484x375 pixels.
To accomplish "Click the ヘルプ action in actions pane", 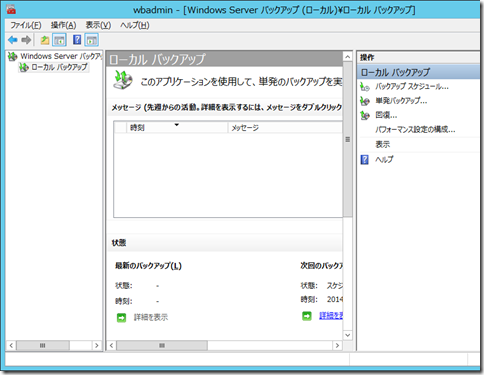I will tap(384, 159).
